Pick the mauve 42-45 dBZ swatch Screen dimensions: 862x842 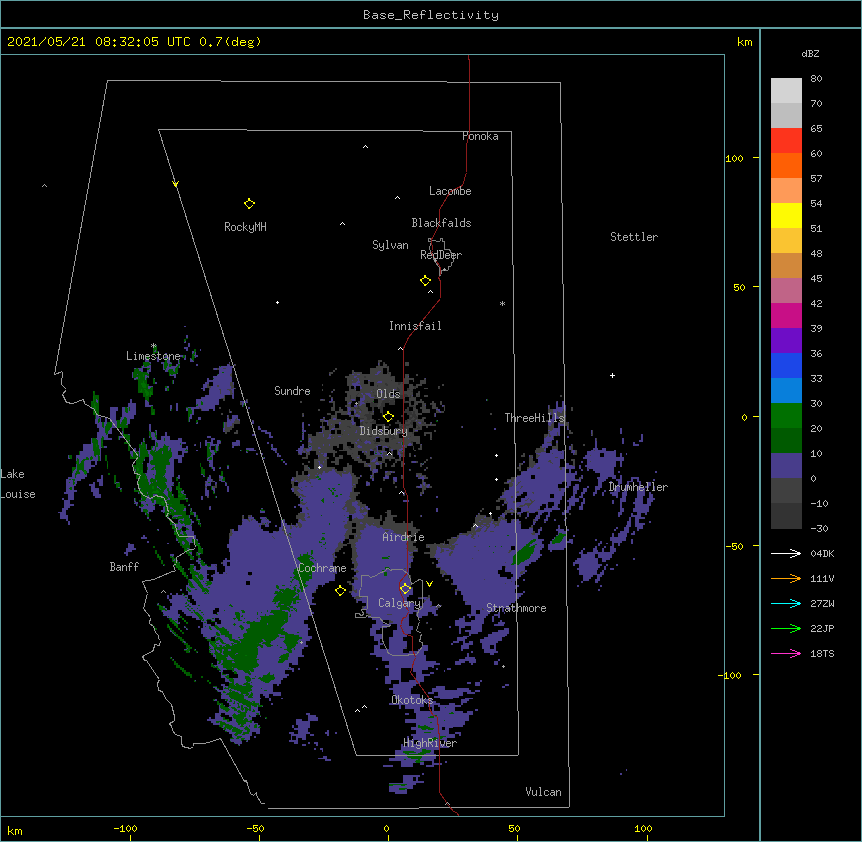(786, 291)
